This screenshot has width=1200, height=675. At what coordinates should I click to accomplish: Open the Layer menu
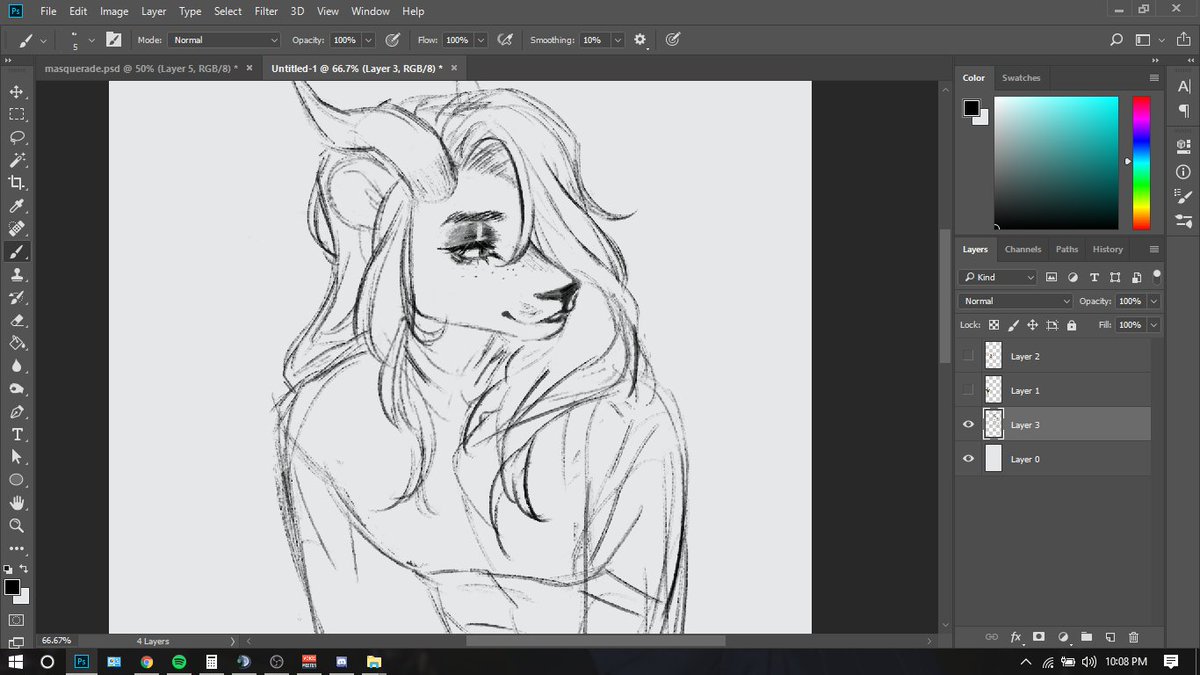[154, 11]
